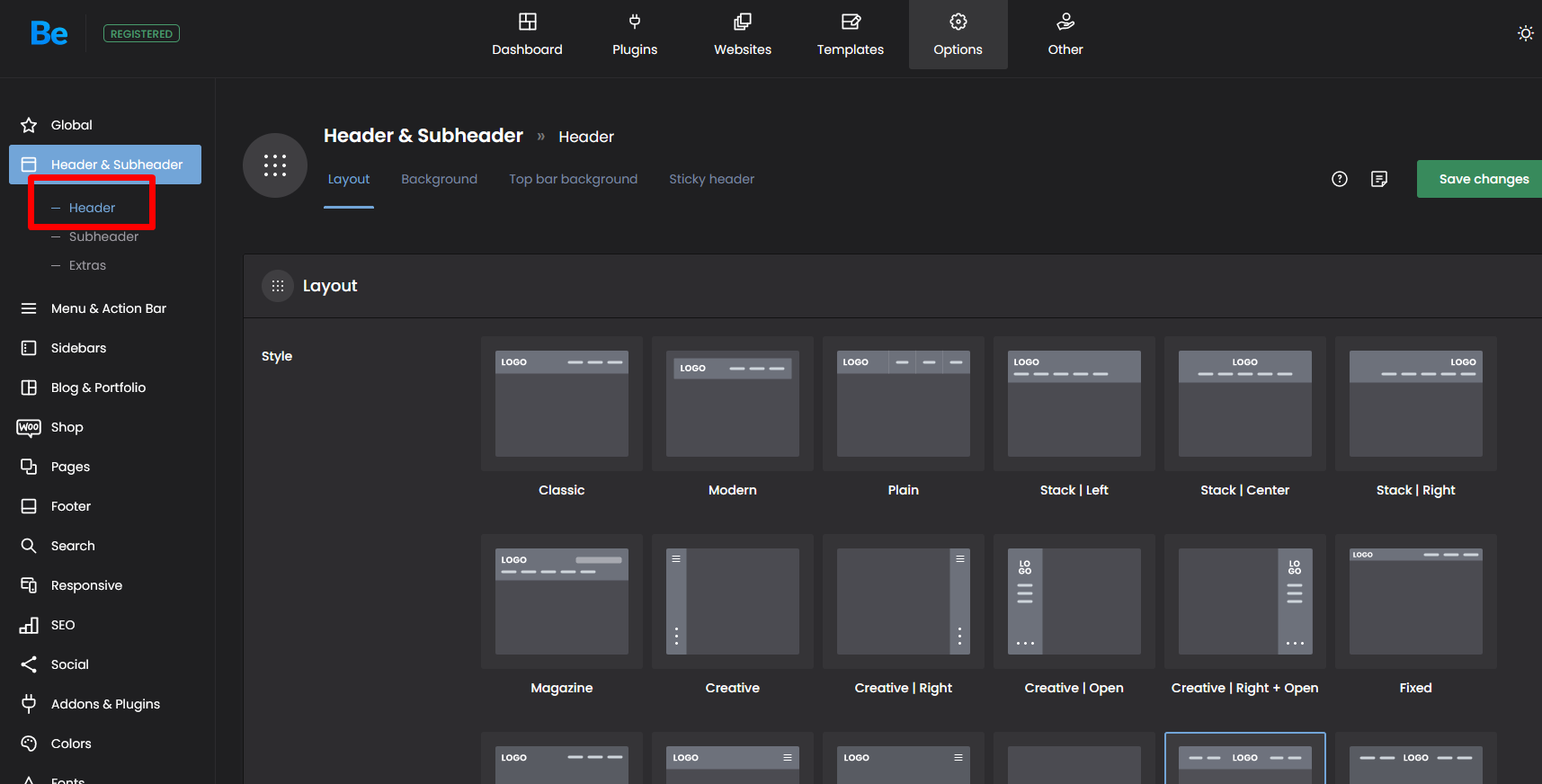
Task: Open Social section
Action: pyautogui.click(x=105, y=664)
